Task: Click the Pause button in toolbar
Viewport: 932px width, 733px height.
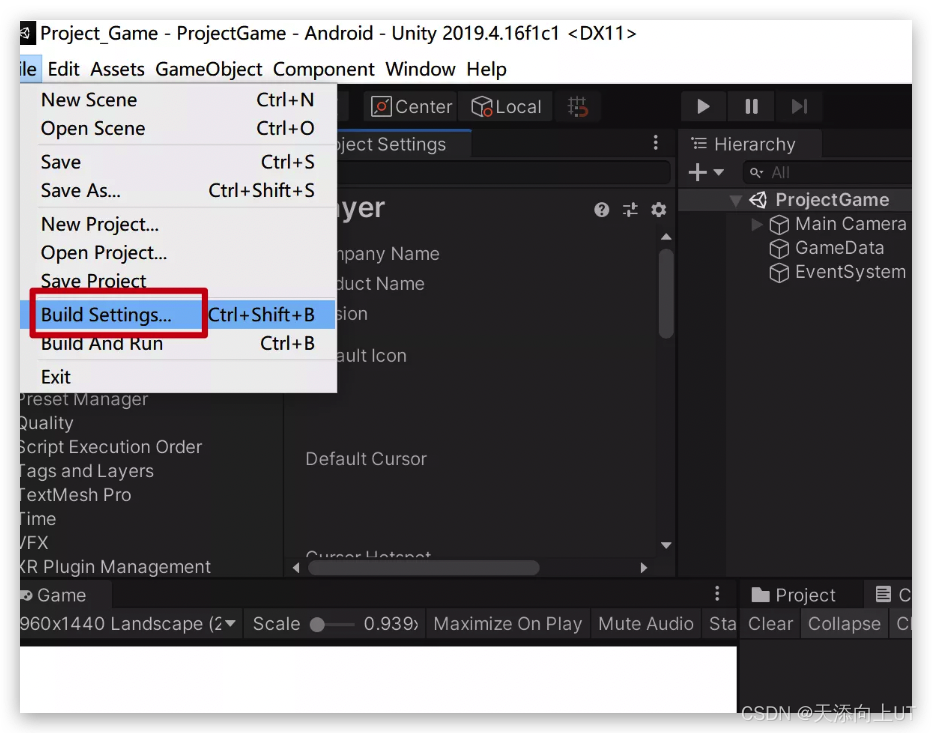Action: [751, 106]
